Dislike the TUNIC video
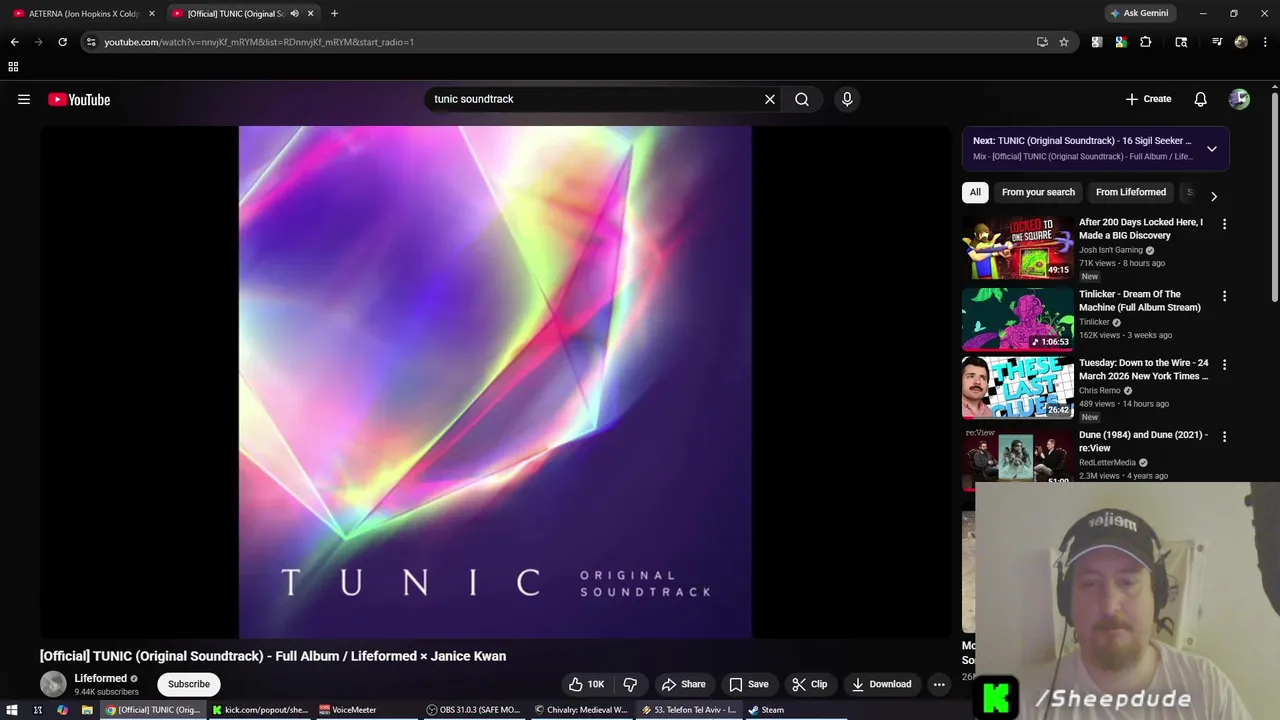Viewport: 1280px width, 720px height. (x=630, y=684)
